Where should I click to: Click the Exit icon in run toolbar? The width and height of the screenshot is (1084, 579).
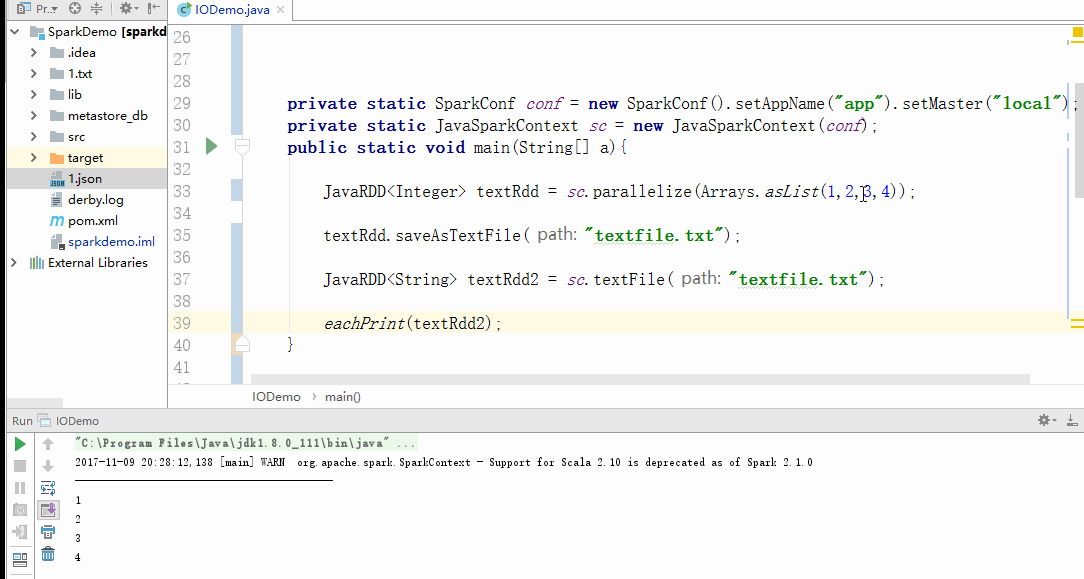click(20, 532)
